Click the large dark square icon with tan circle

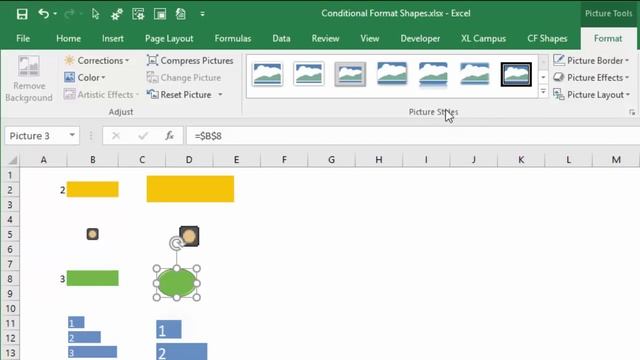click(189, 236)
